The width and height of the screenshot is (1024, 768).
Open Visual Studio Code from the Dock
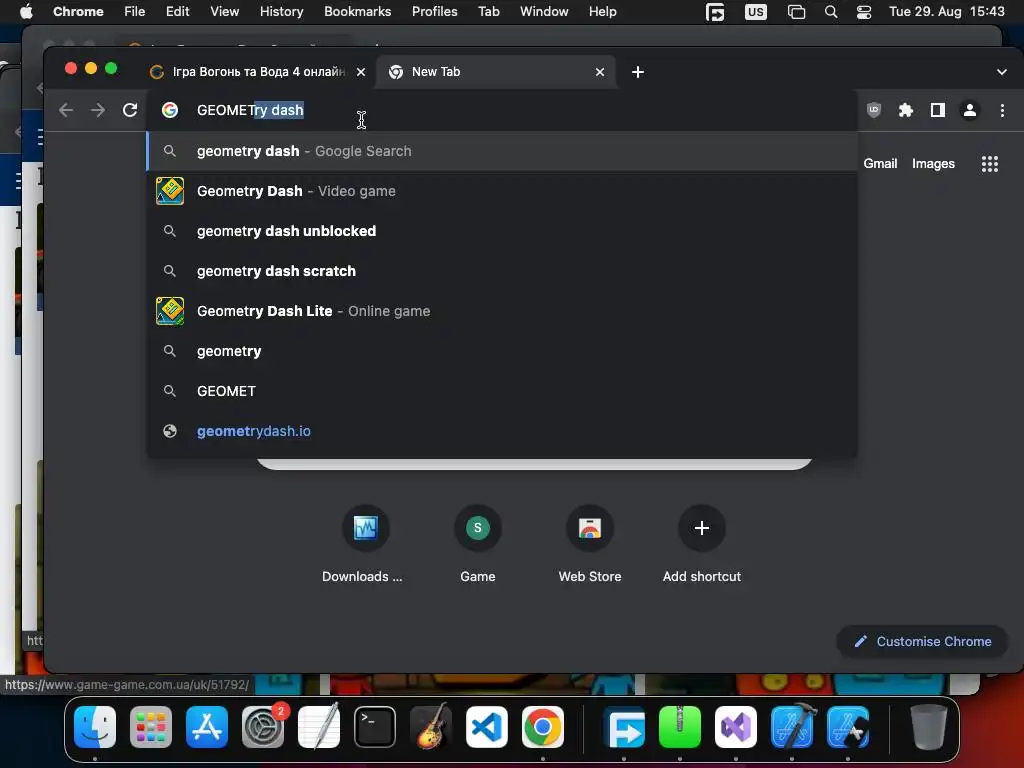(x=487, y=727)
